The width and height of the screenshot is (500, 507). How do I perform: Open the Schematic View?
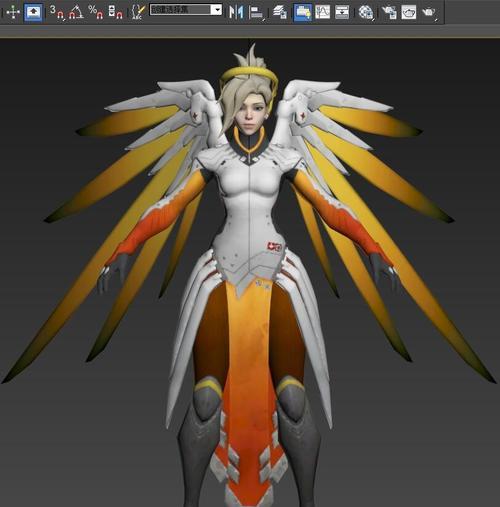(x=342, y=12)
